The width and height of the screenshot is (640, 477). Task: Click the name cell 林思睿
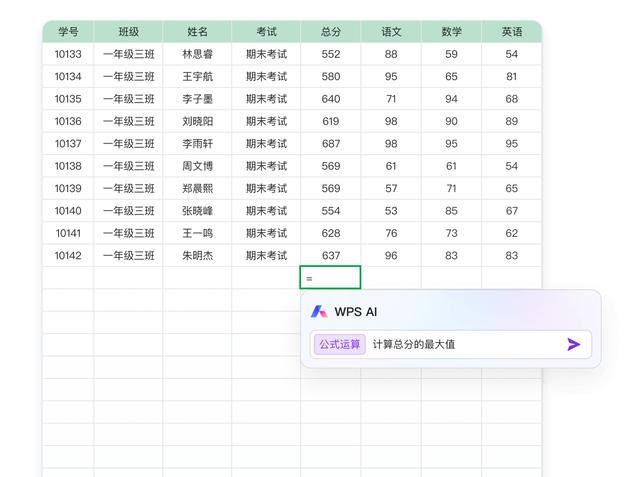(197, 54)
